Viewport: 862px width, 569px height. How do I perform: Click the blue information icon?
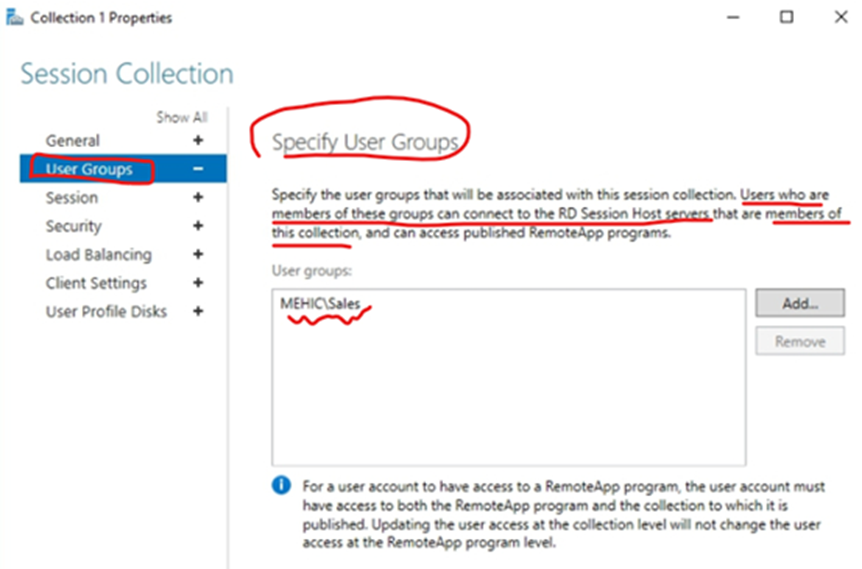(281, 485)
